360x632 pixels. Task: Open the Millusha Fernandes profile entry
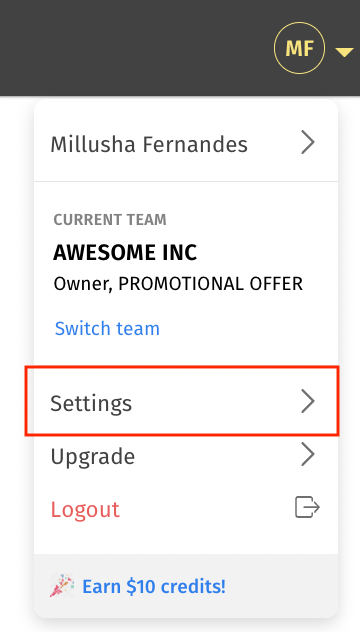(x=186, y=143)
